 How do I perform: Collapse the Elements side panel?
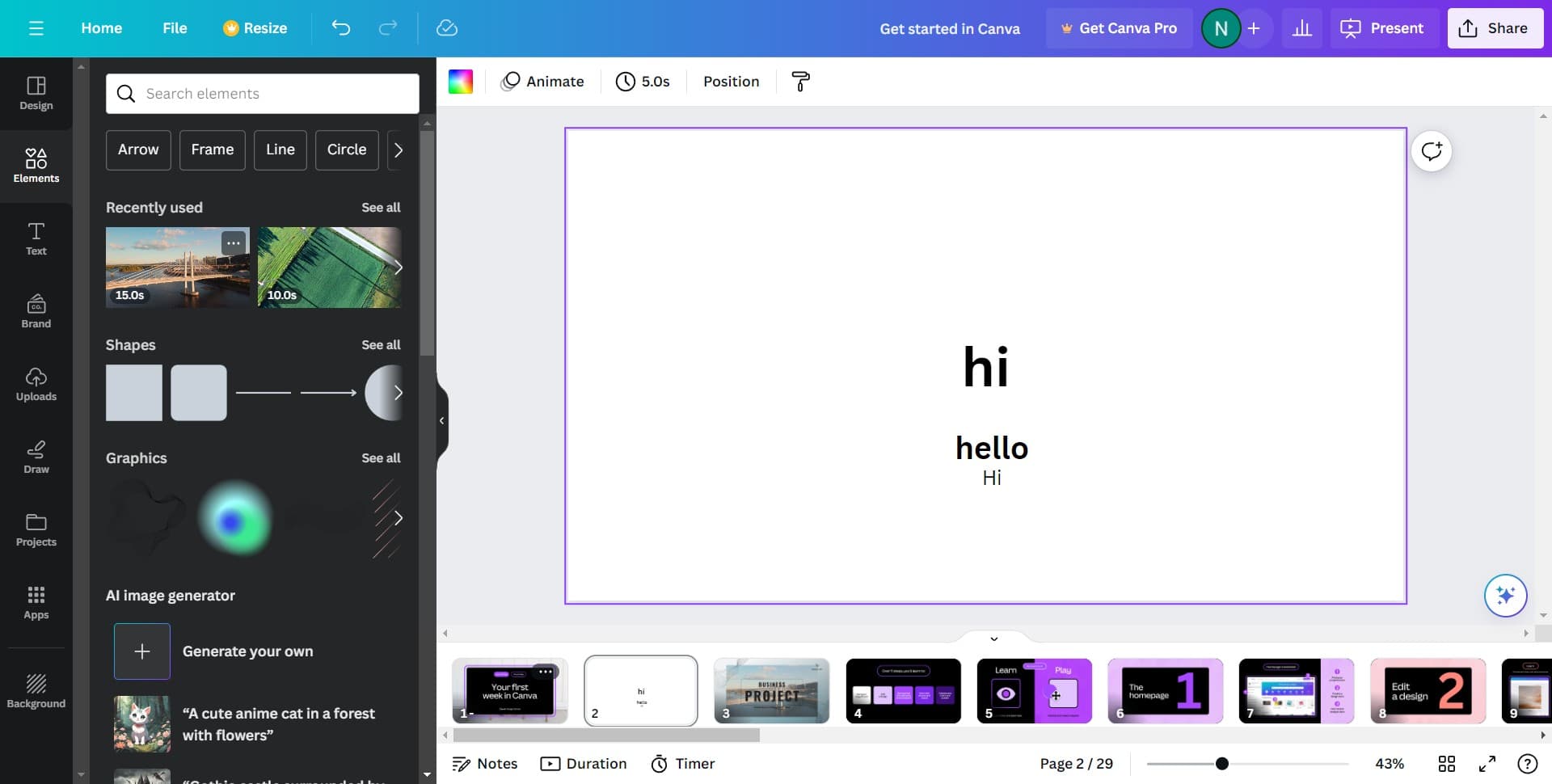[x=441, y=420]
